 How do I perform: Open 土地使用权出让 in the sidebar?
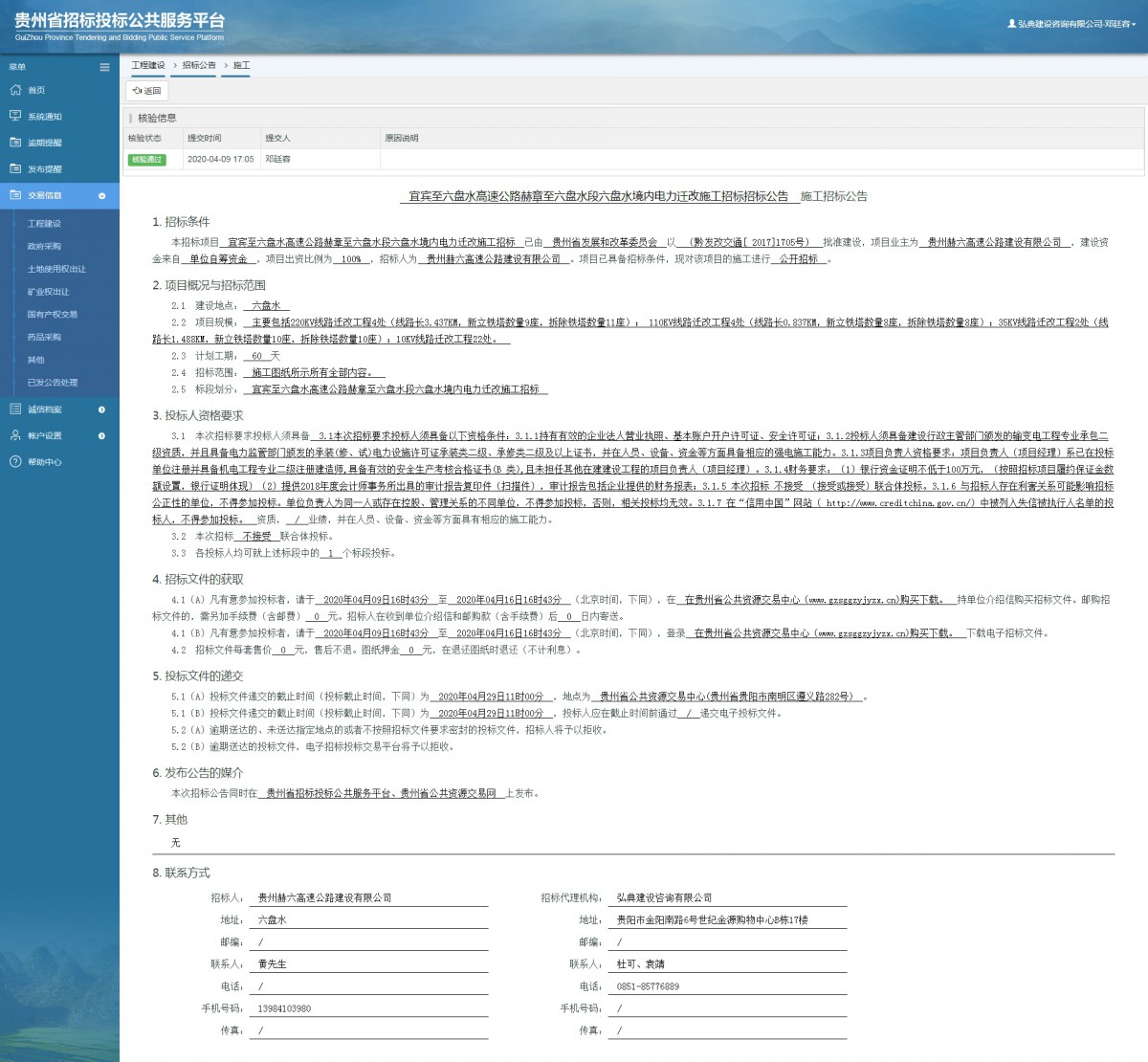coord(56,269)
